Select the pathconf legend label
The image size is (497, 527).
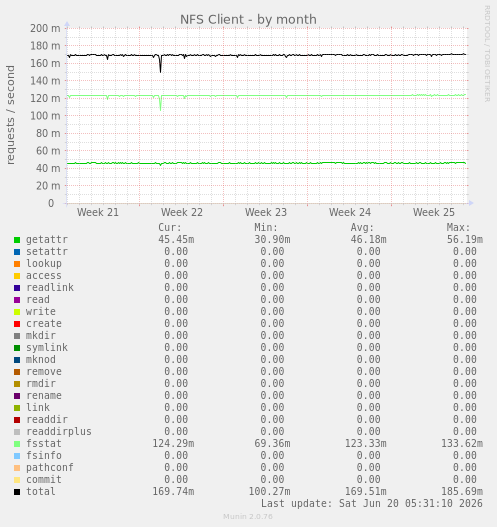tap(50, 468)
